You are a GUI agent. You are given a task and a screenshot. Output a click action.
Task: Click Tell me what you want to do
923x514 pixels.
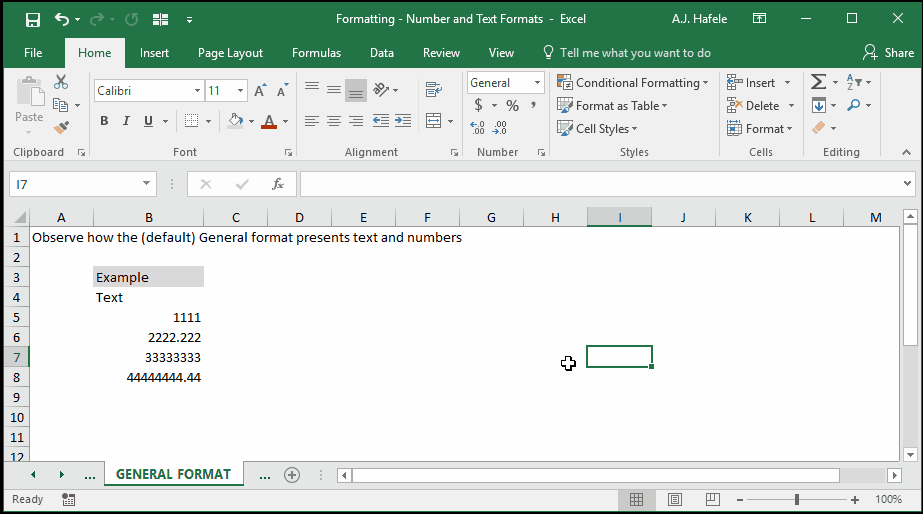[x=627, y=53]
